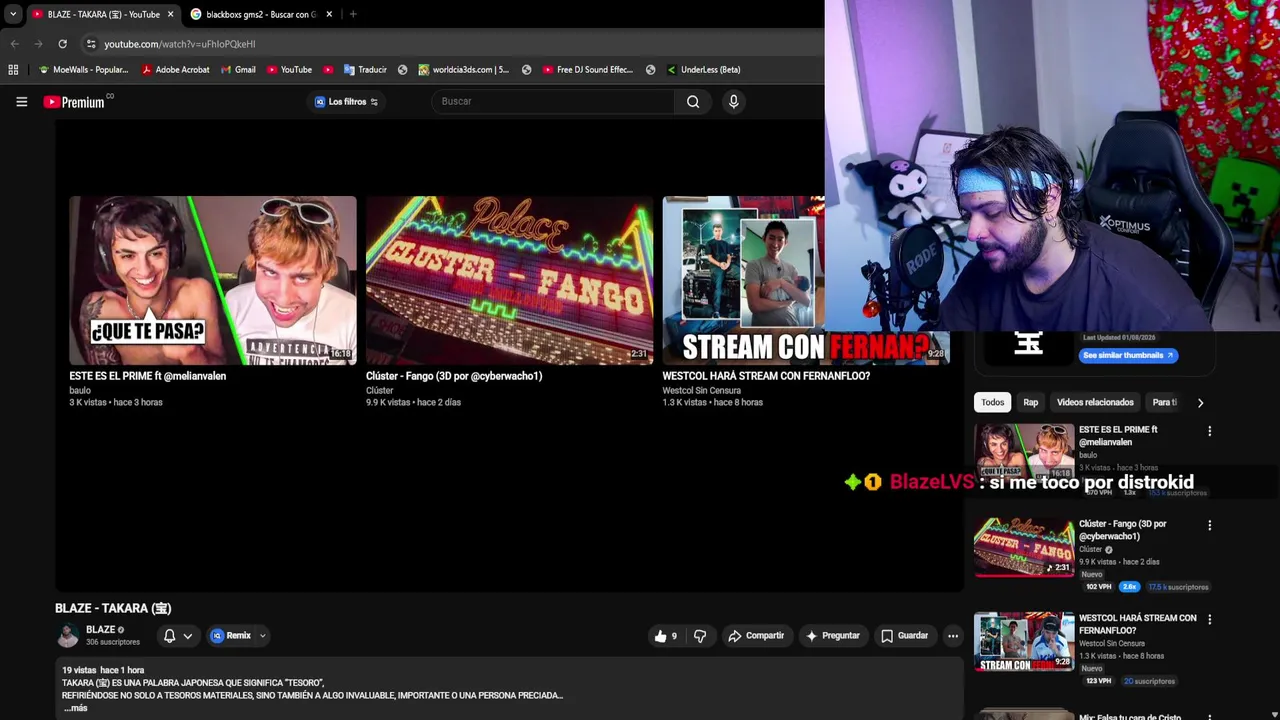Open worldcia3ds.com bookmark
Image resolution: width=1280 pixels, height=720 pixels.
tap(464, 70)
